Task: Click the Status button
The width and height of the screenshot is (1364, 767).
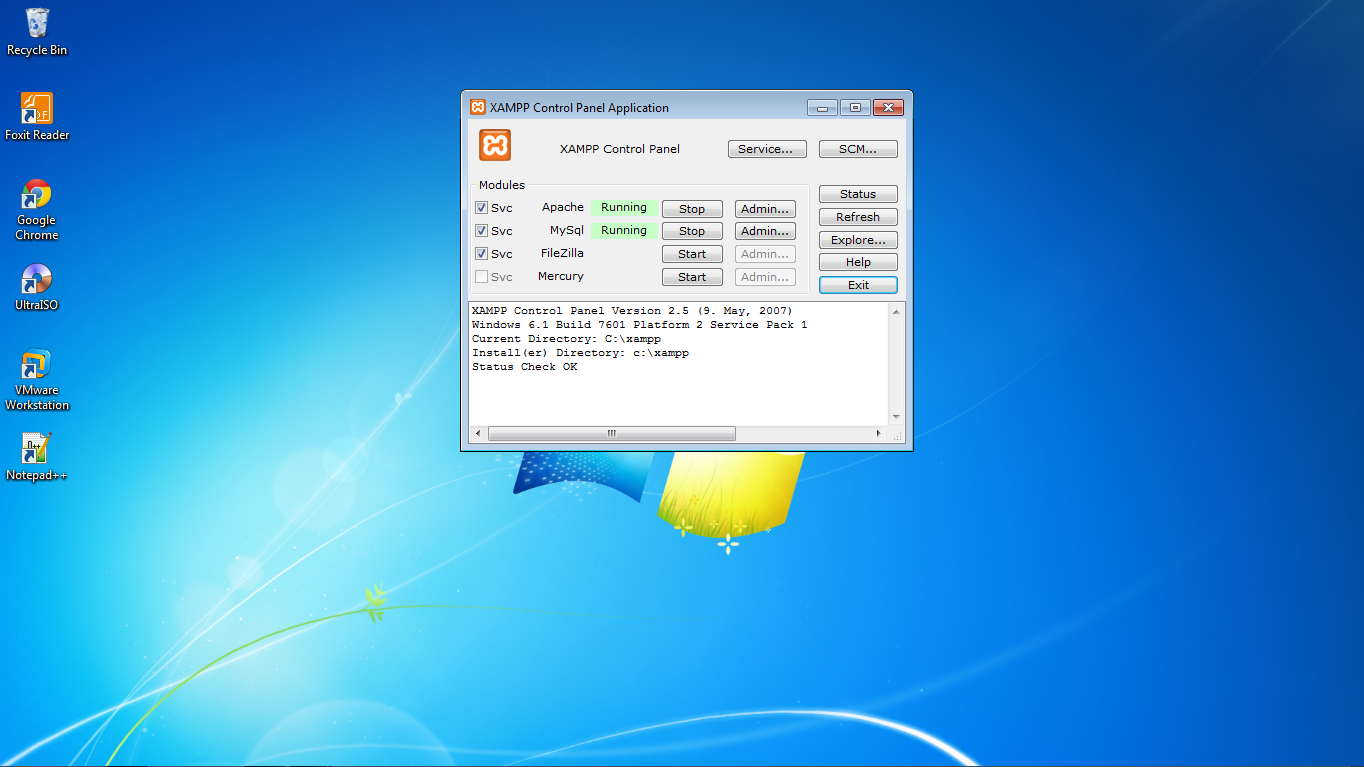Action: click(858, 194)
